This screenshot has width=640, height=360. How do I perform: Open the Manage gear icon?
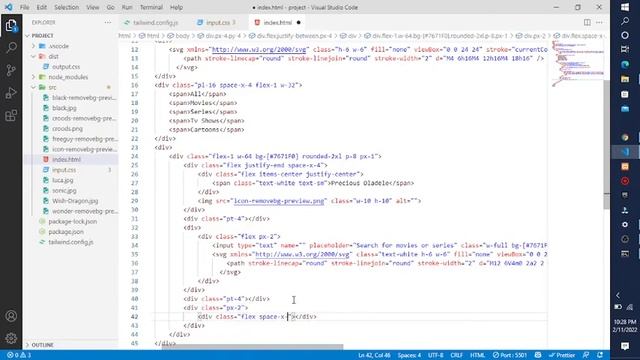[x=11, y=338]
